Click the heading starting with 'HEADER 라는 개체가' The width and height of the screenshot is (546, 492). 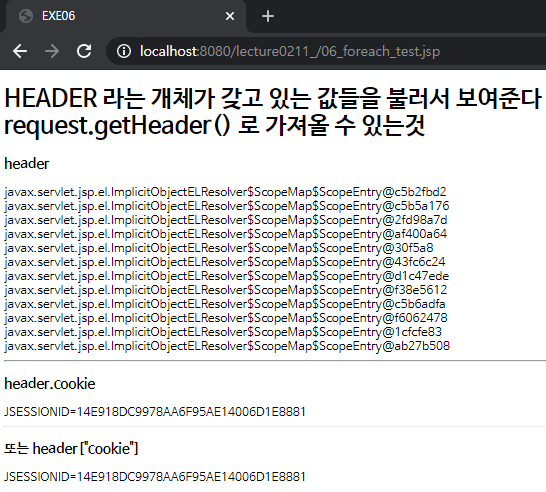click(x=273, y=98)
